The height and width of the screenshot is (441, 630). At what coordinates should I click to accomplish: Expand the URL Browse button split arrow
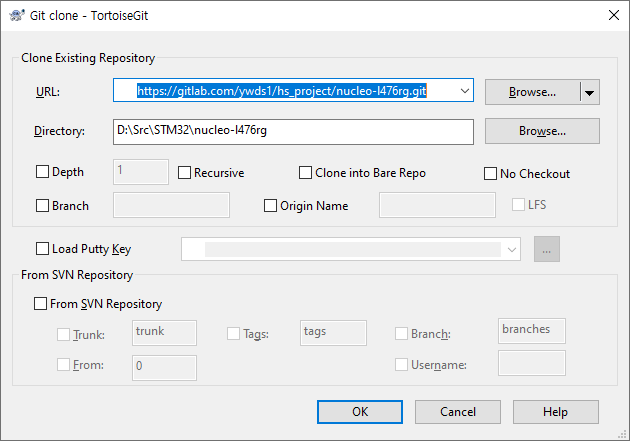[589, 92]
